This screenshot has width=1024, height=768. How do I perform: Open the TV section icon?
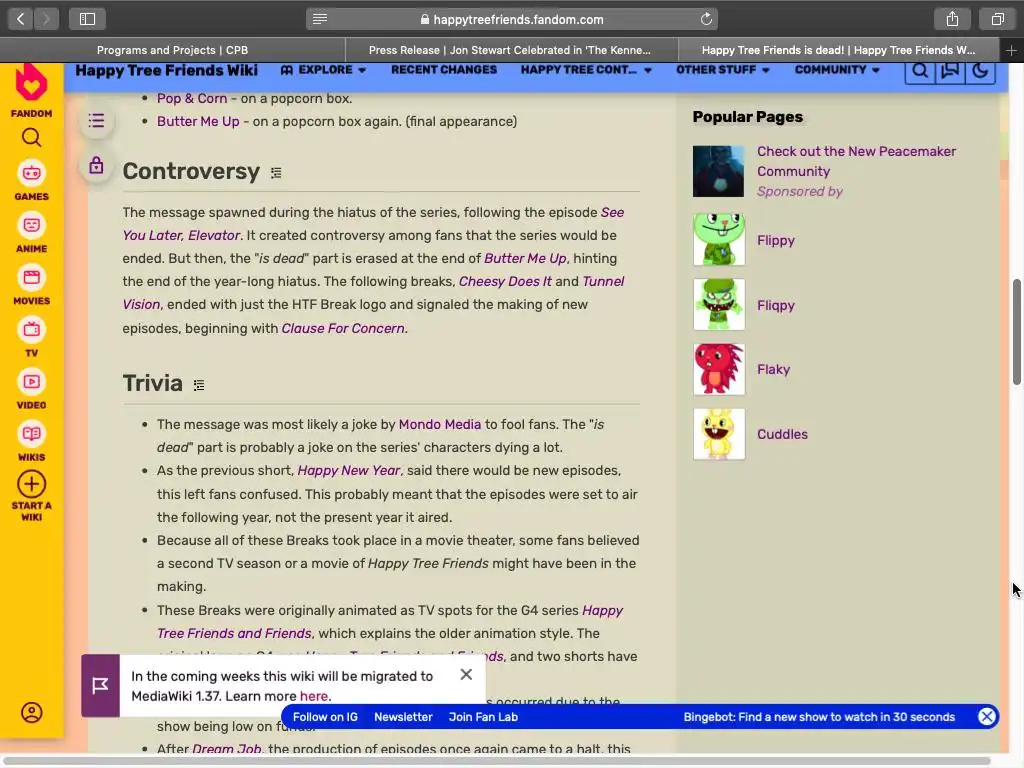(31, 330)
